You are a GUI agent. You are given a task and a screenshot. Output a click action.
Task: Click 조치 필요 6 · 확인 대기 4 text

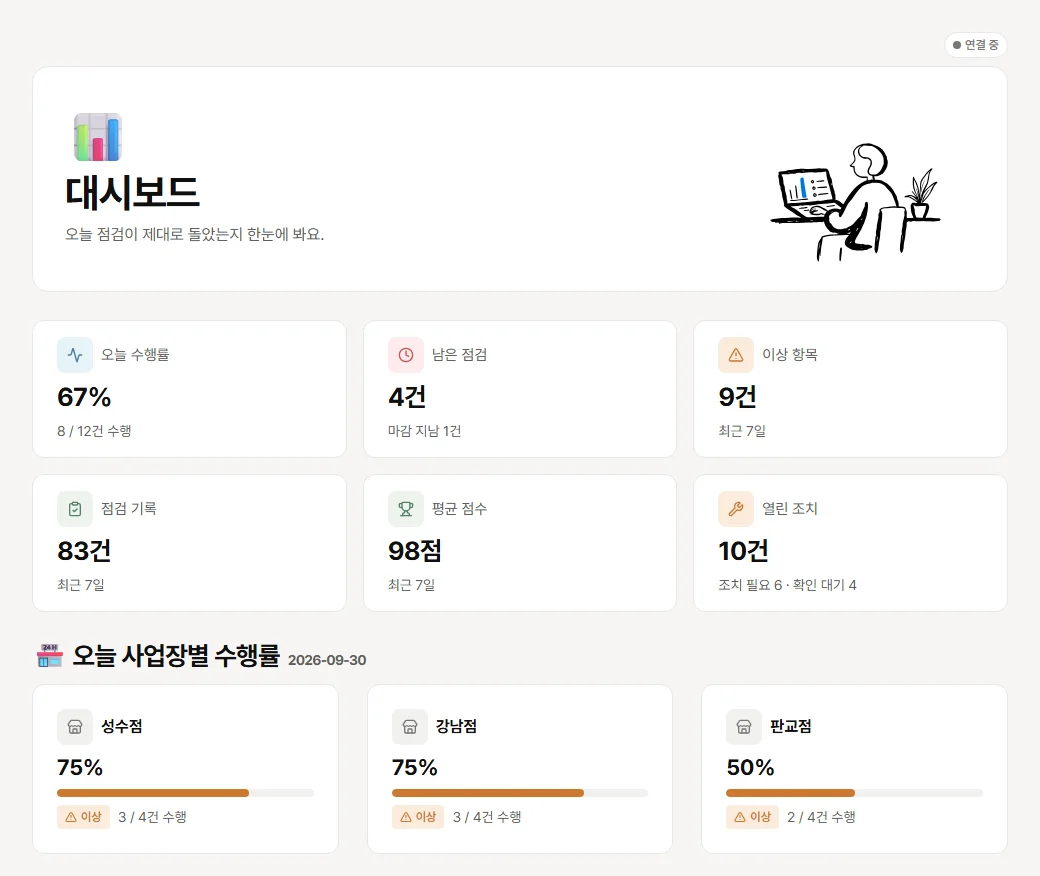click(787, 585)
